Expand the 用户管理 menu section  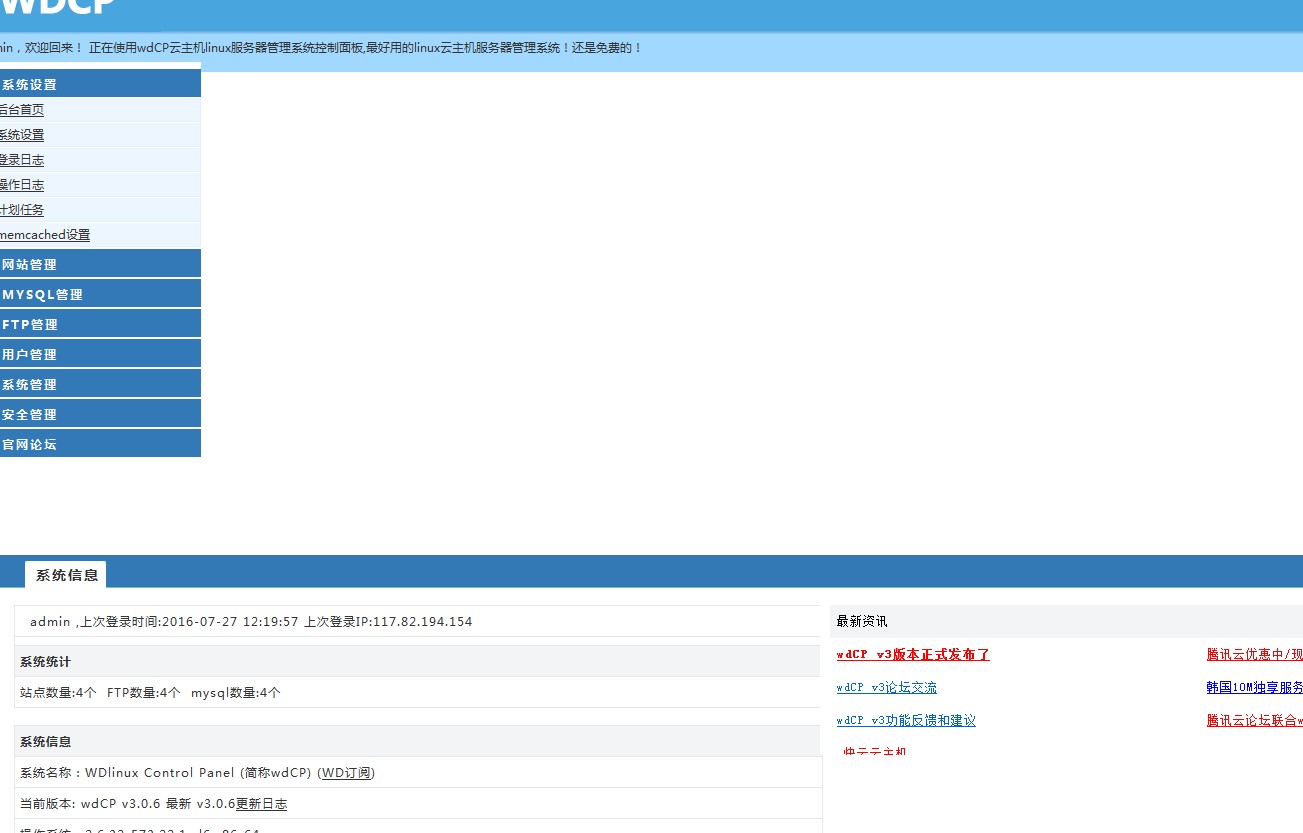coord(100,354)
